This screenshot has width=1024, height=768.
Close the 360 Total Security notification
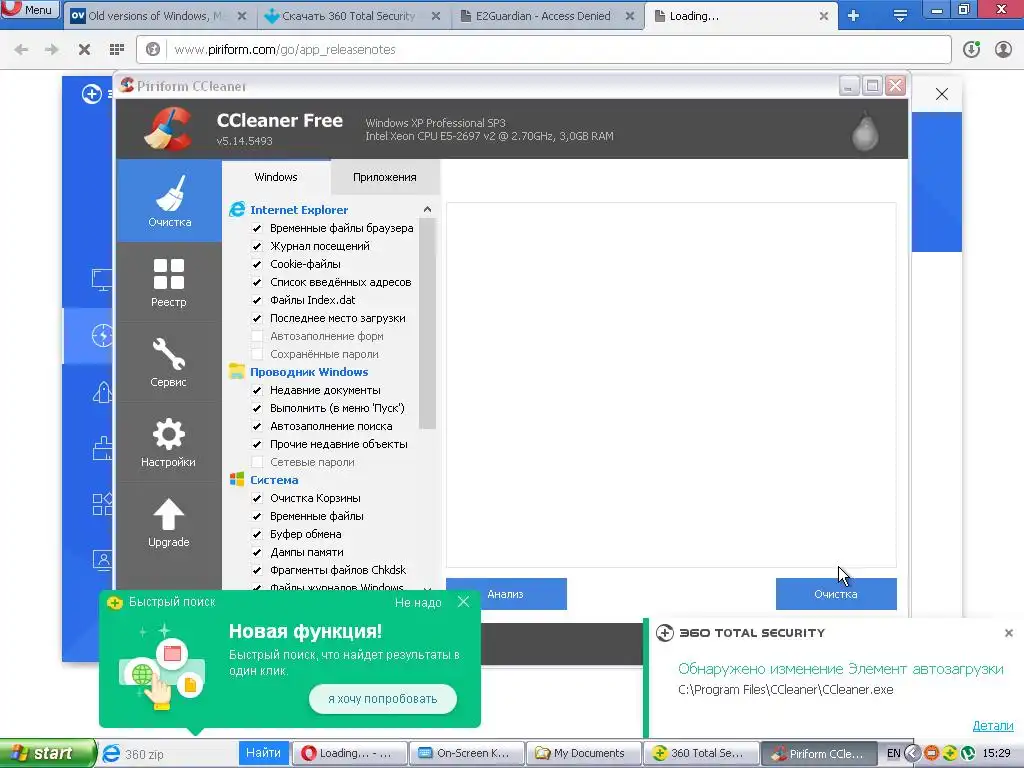[1008, 633]
